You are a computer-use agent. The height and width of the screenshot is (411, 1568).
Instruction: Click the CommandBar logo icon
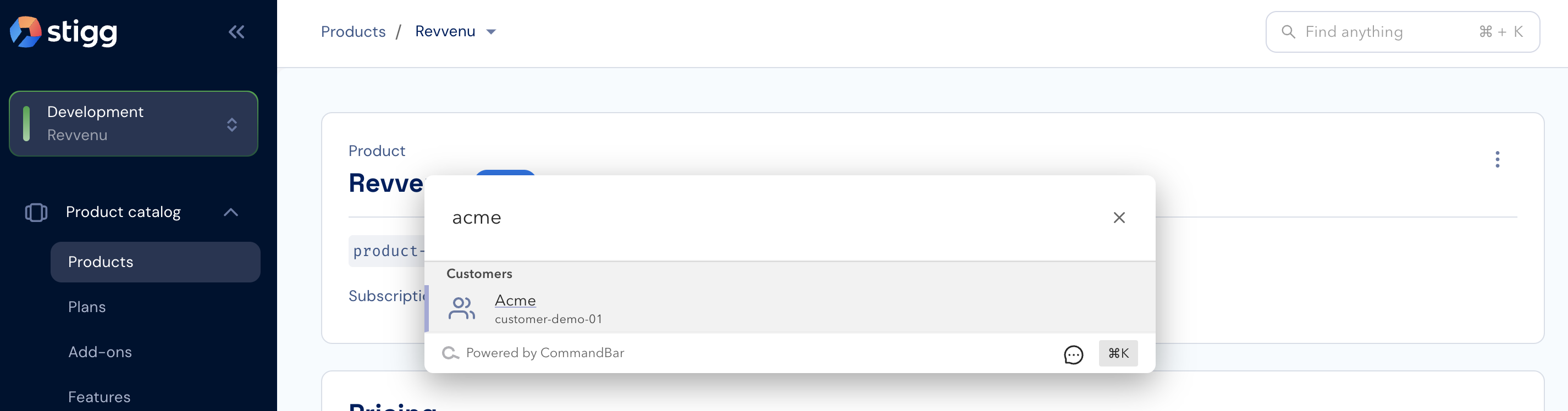coord(450,353)
